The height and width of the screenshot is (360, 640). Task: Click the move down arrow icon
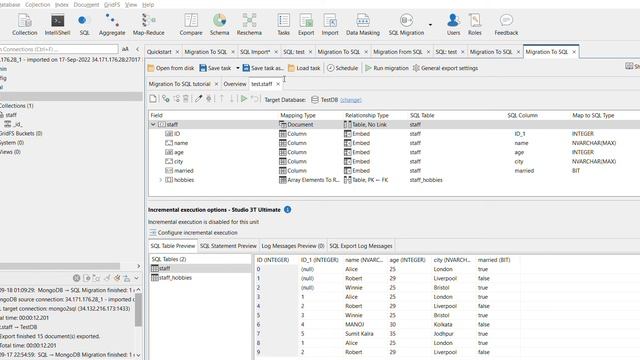(231, 99)
